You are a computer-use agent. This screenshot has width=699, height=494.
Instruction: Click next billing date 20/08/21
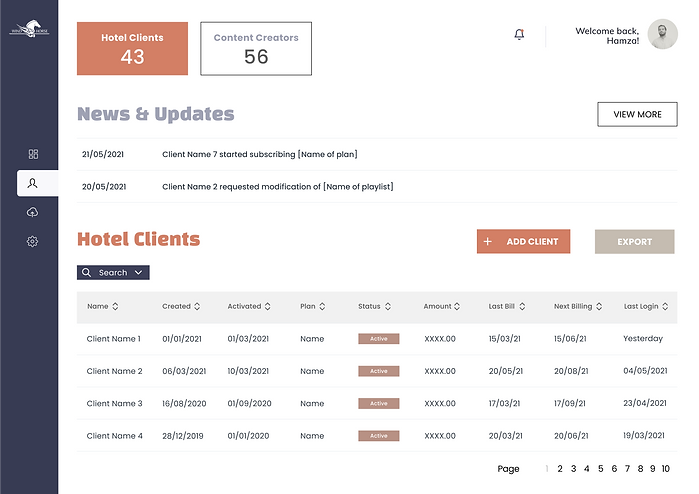pos(571,371)
